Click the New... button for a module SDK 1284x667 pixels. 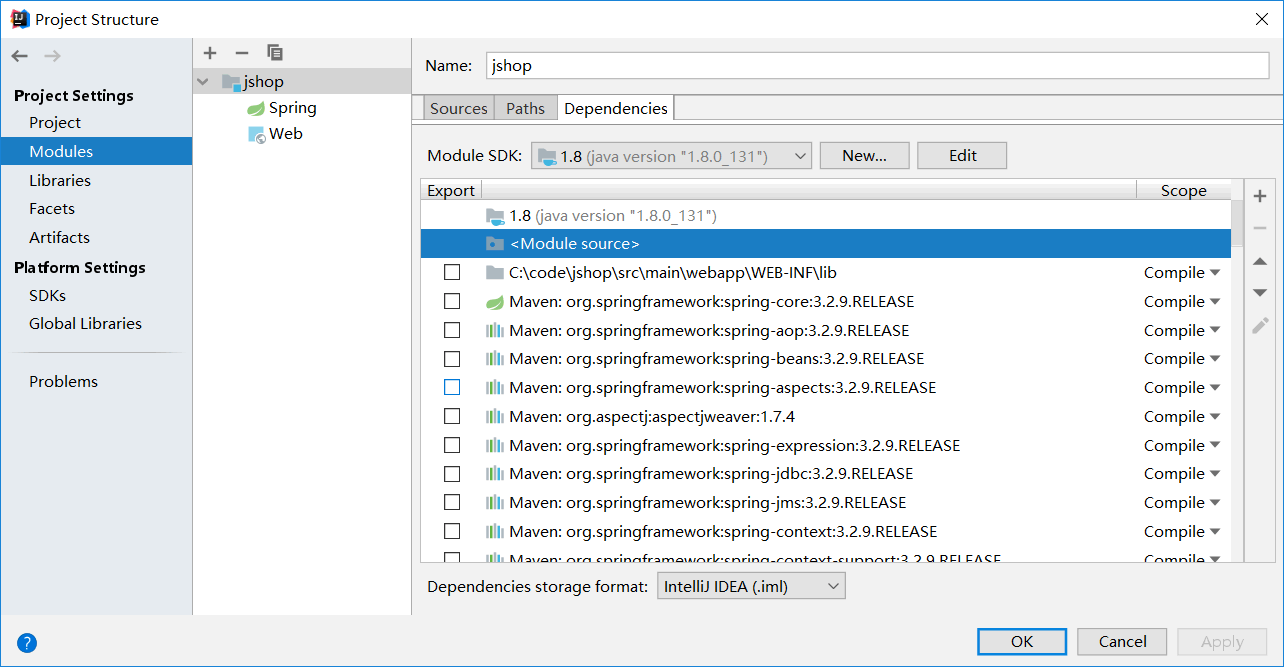point(864,155)
